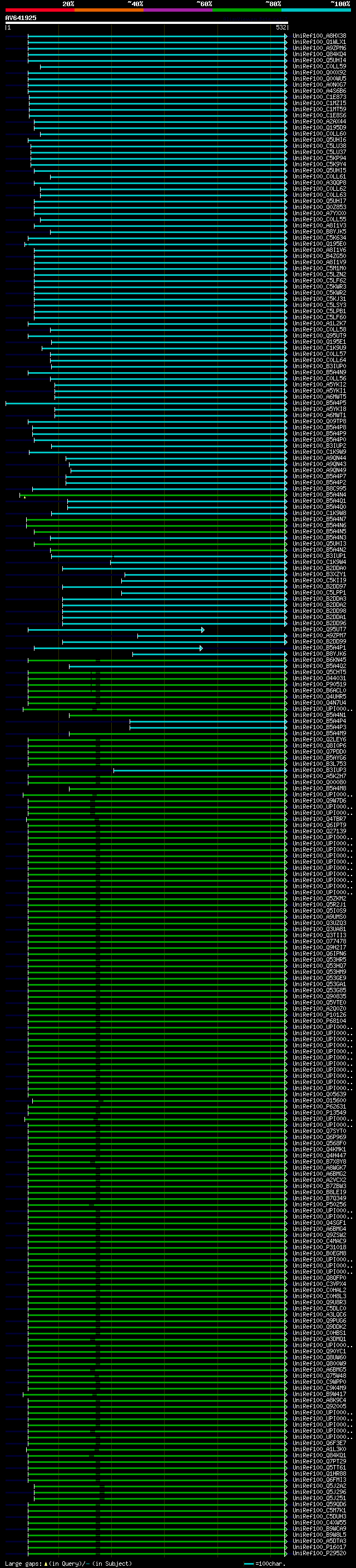This screenshot has width=356, height=1568.
Task: Click the AV641925 query title
Action: (x=21, y=18)
